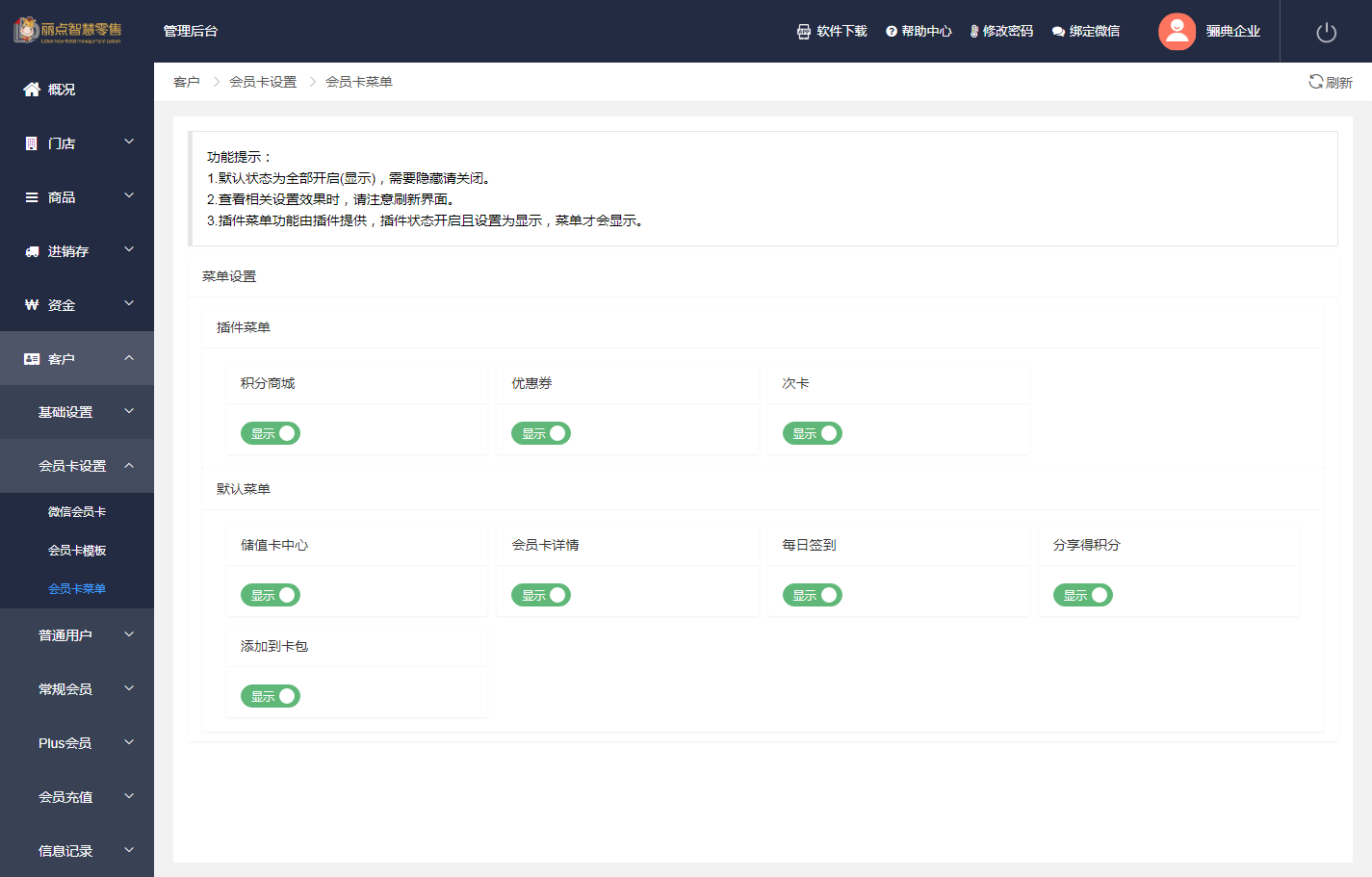This screenshot has width=1372, height=877.
Task: Click 会员卡菜单 in the breadcrumb
Action: point(359,82)
